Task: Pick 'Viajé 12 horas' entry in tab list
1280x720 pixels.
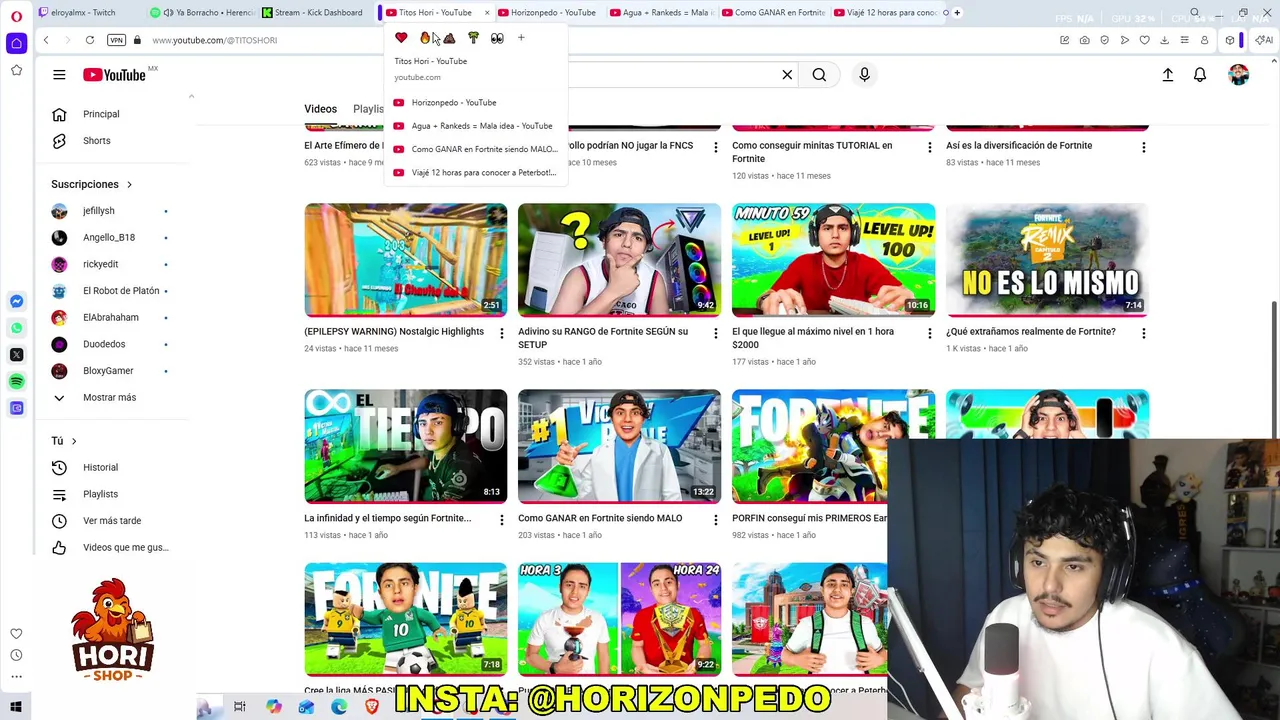Action: (x=474, y=173)
